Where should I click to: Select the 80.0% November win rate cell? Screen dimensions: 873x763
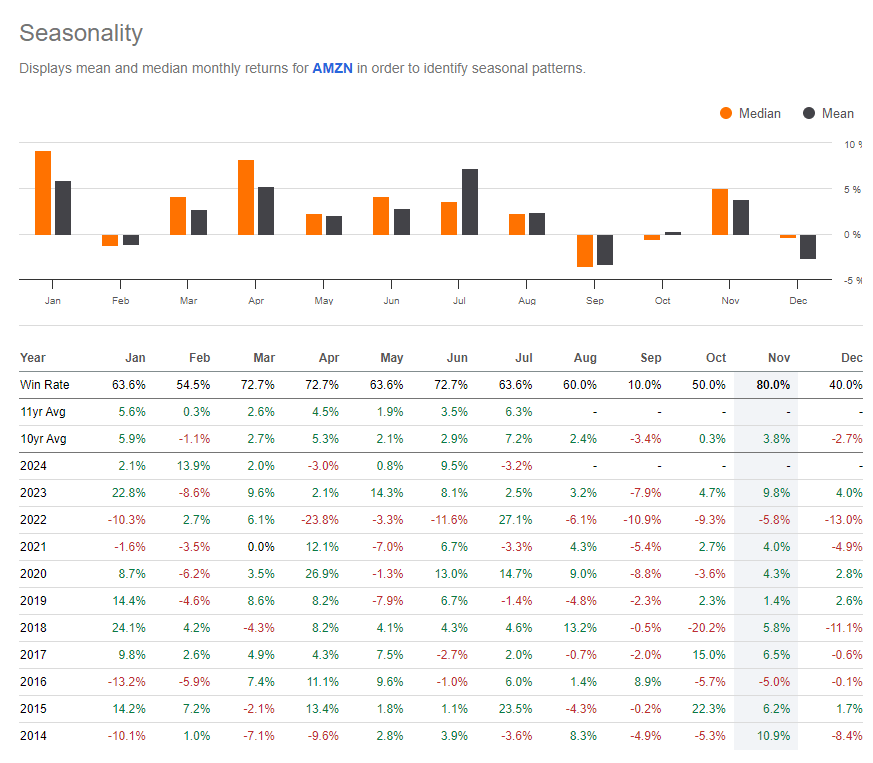tap(772, 384)
